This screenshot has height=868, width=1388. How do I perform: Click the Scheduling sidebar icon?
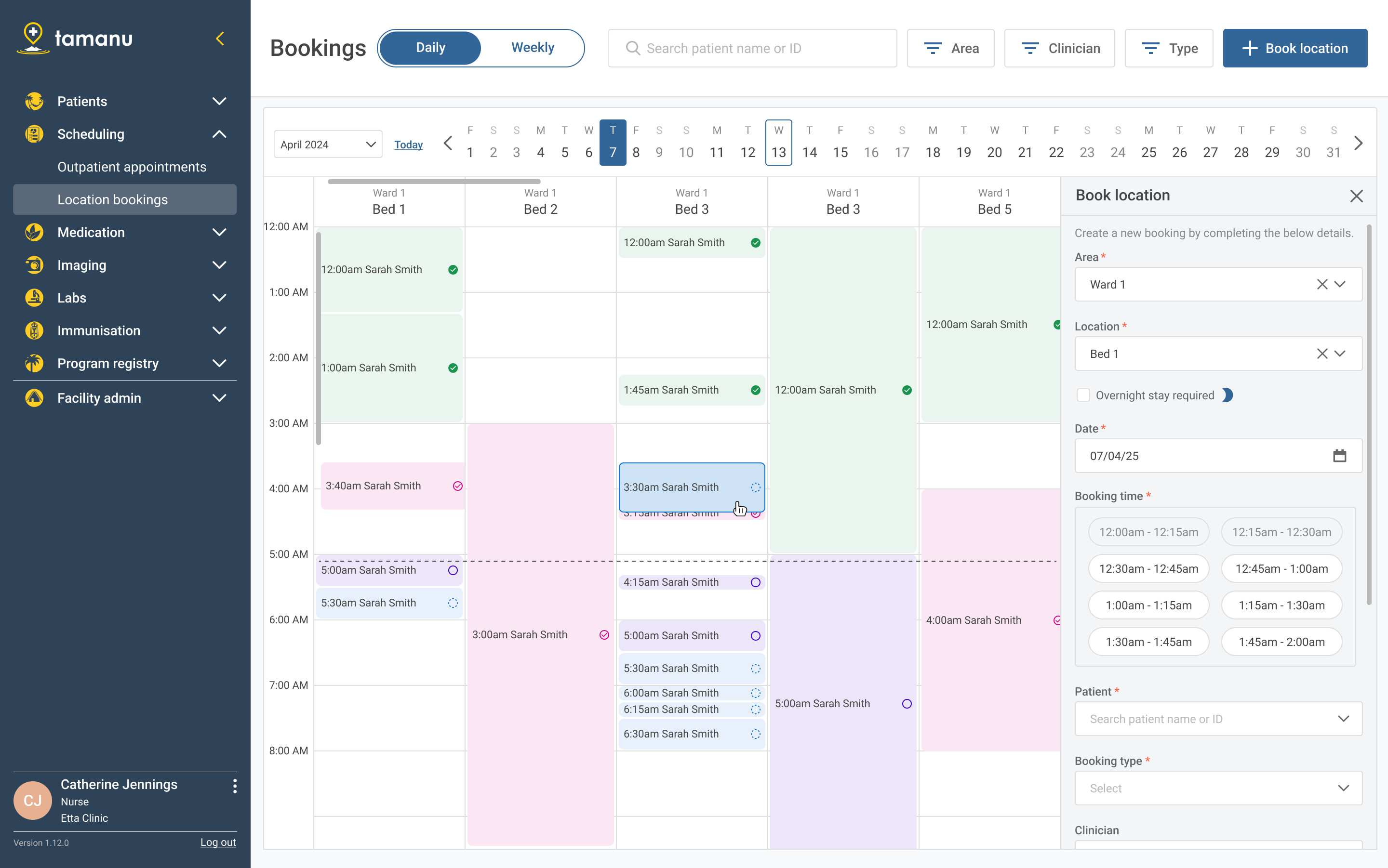pyautogui.click(x=34, y=134)
